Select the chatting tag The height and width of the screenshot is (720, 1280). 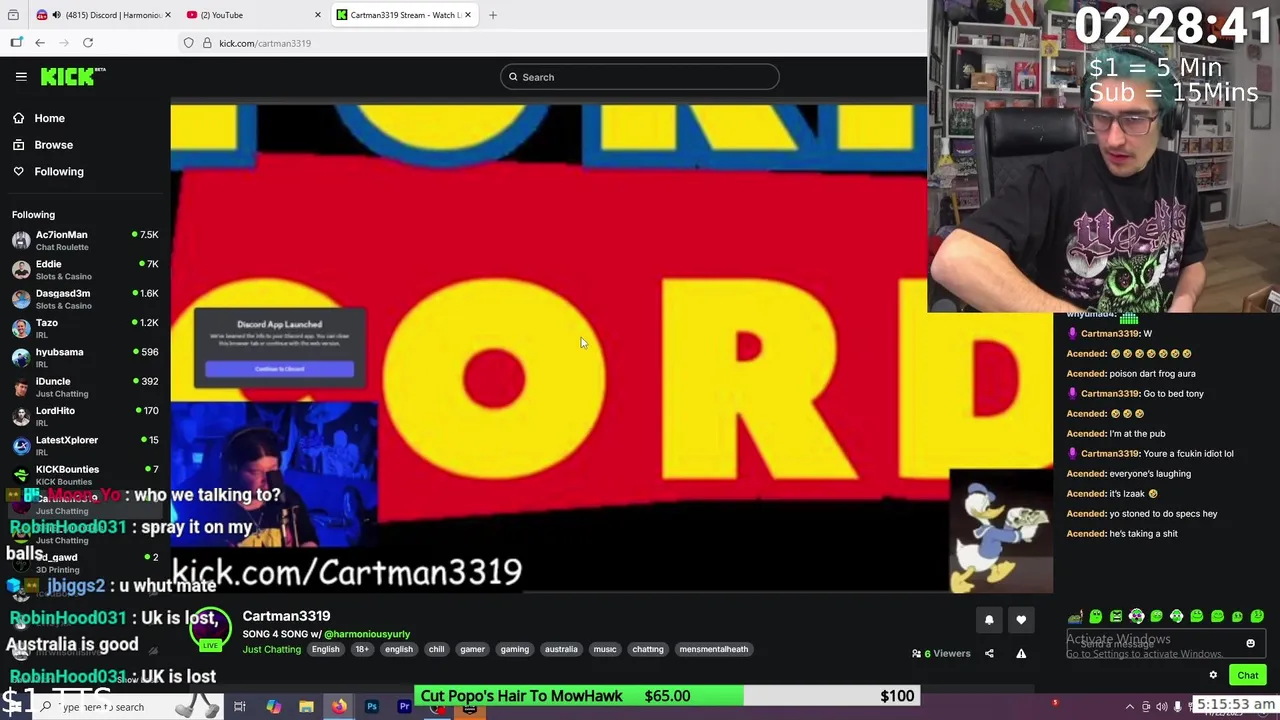click(648, 650)
